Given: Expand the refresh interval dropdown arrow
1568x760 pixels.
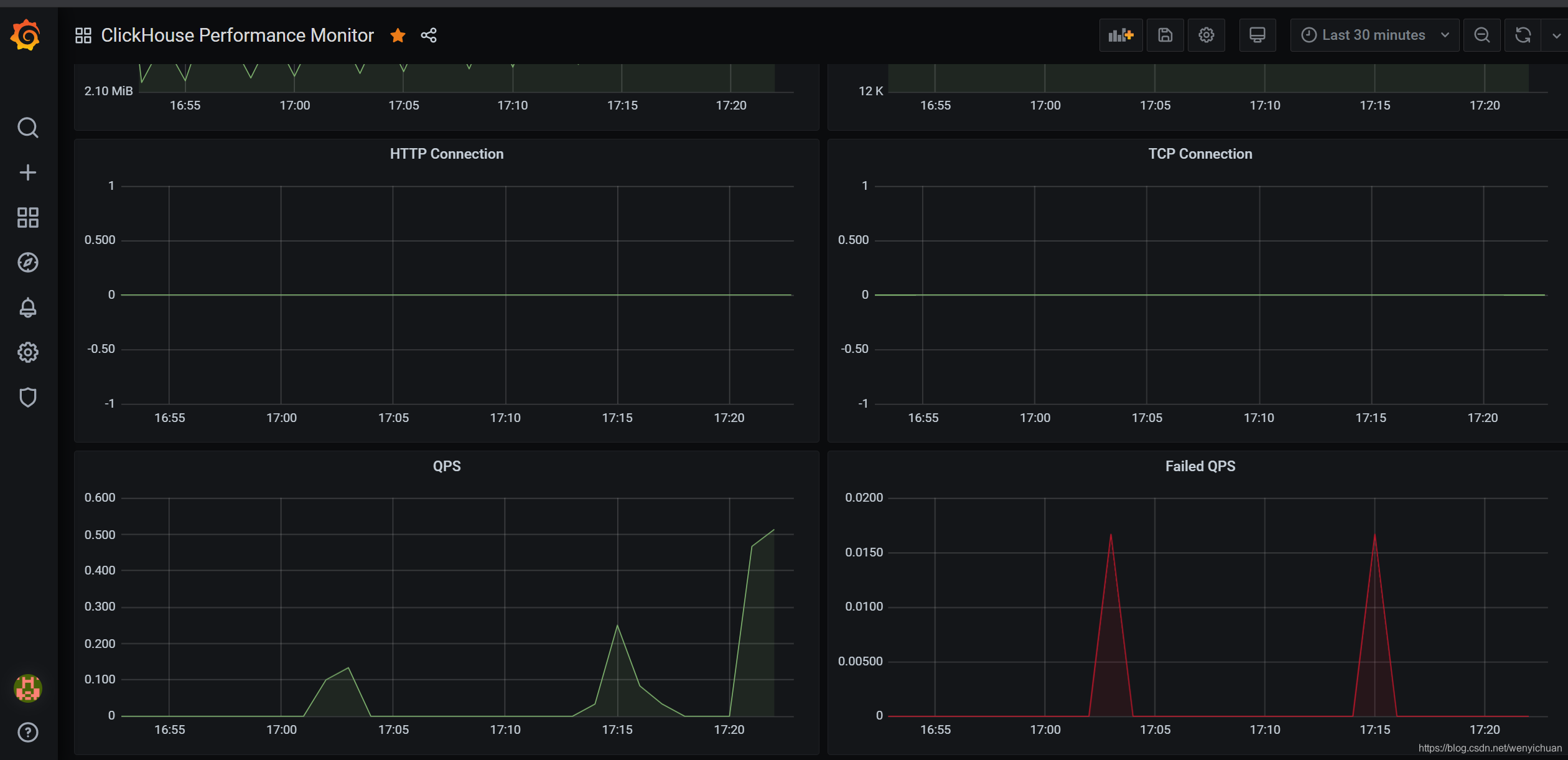Looking at the screenshot, I should (x=1556, y=35).
